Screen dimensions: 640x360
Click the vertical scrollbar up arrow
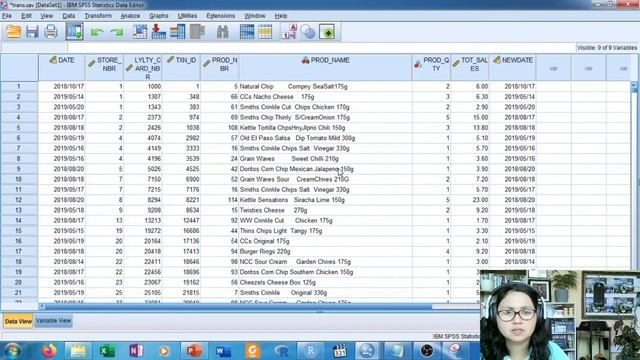(634, 86)
